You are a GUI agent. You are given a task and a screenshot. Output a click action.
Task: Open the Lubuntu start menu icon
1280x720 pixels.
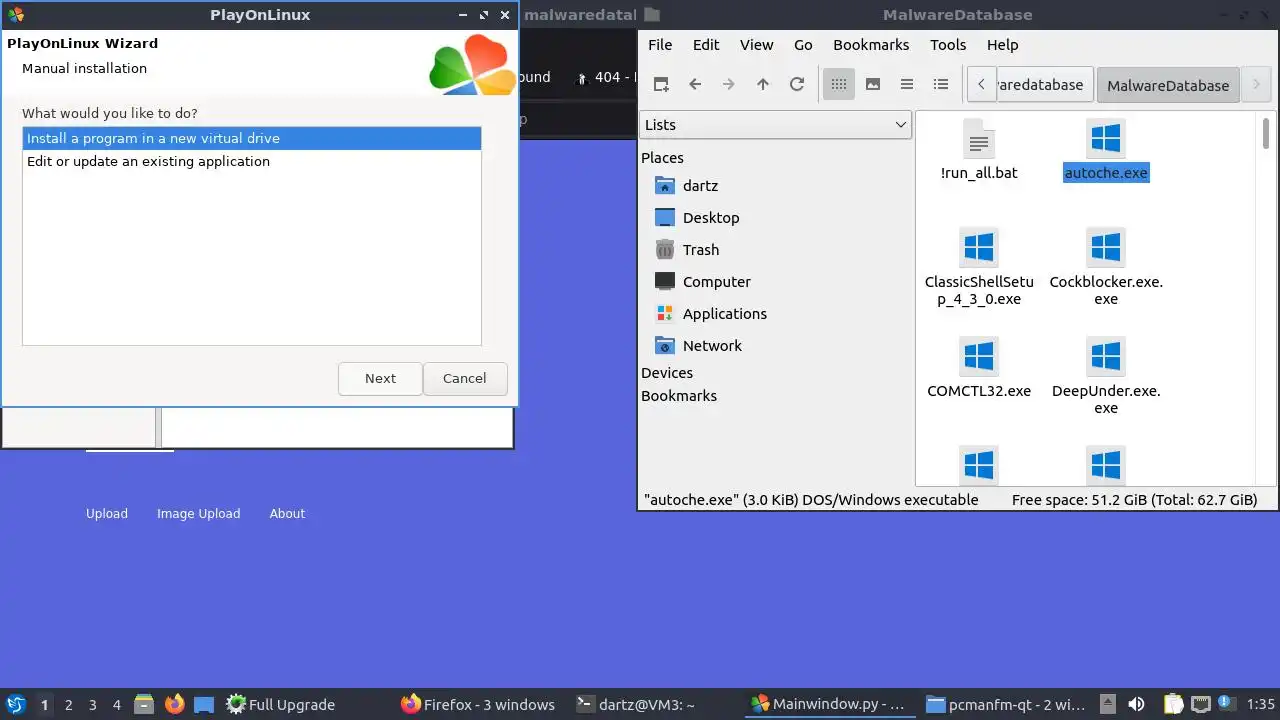(x=16, y=704)
